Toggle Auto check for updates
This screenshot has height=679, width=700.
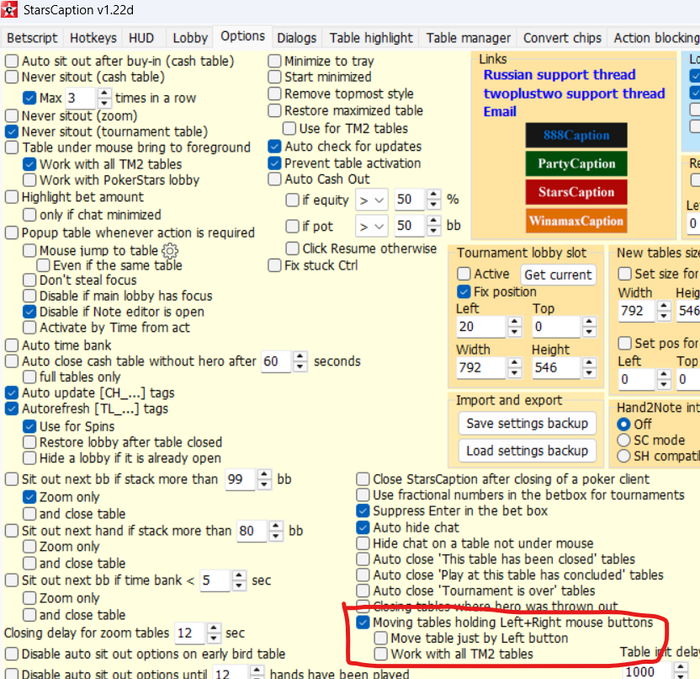275,146
